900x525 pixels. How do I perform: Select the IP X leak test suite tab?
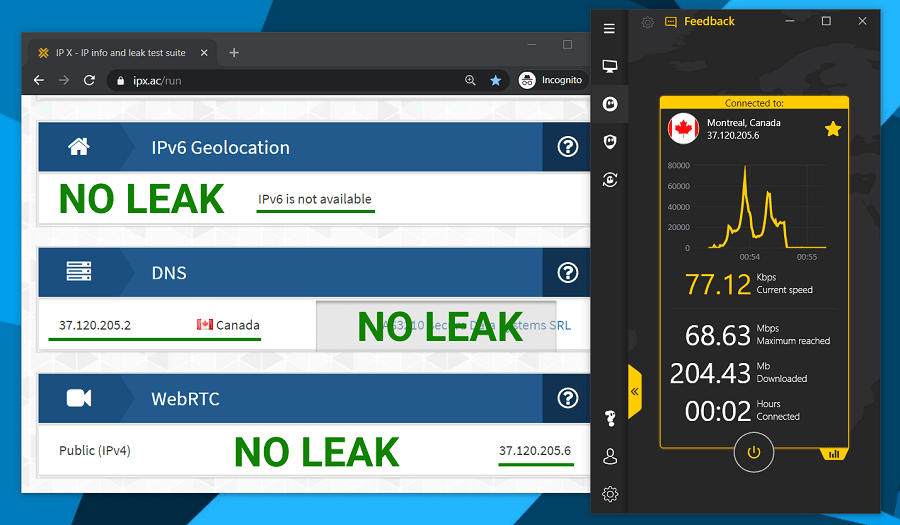(122, 53)
